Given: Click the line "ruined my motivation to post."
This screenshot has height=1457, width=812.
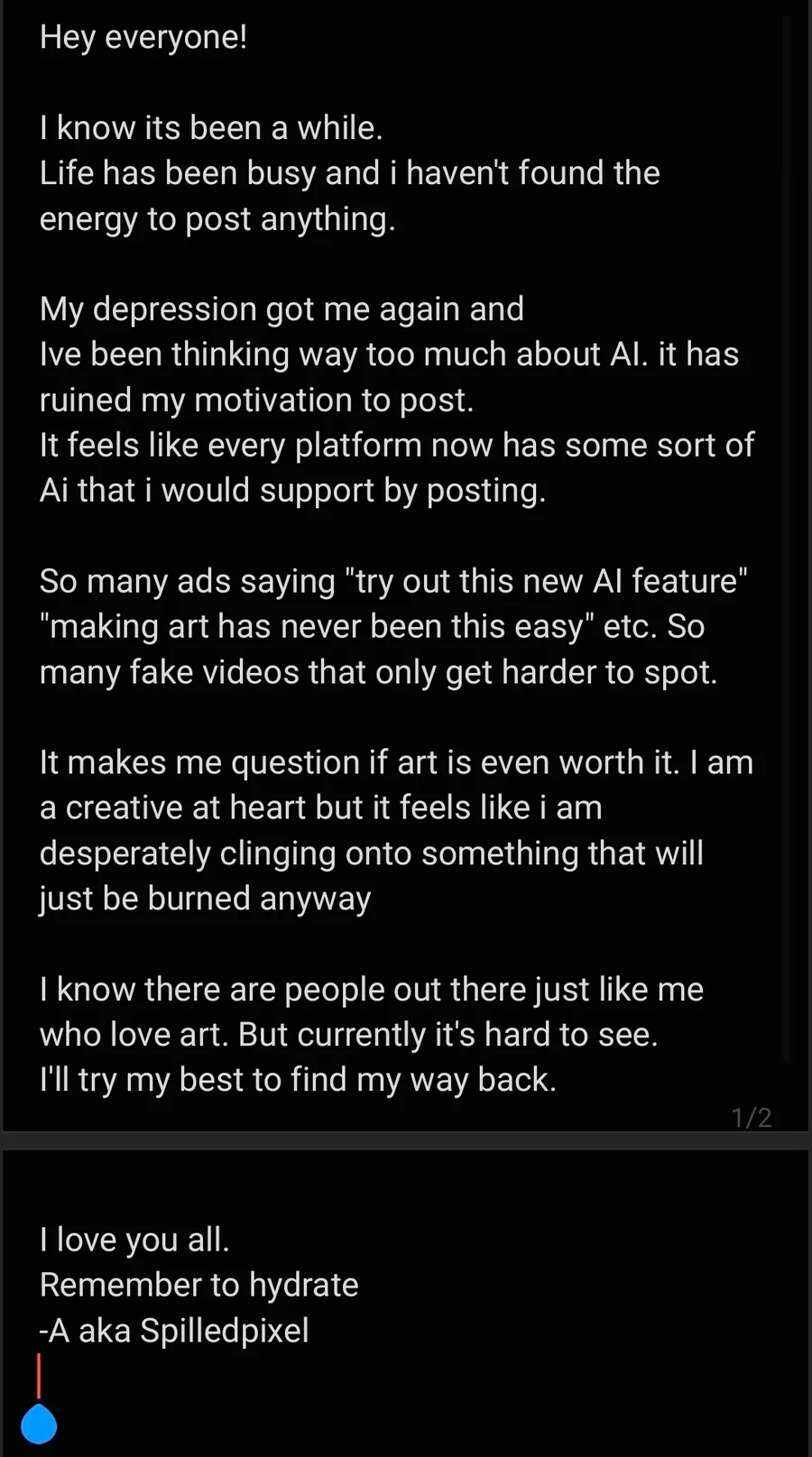Looking at the screenshot, I should pyautogui.click(x=256, y=400).
